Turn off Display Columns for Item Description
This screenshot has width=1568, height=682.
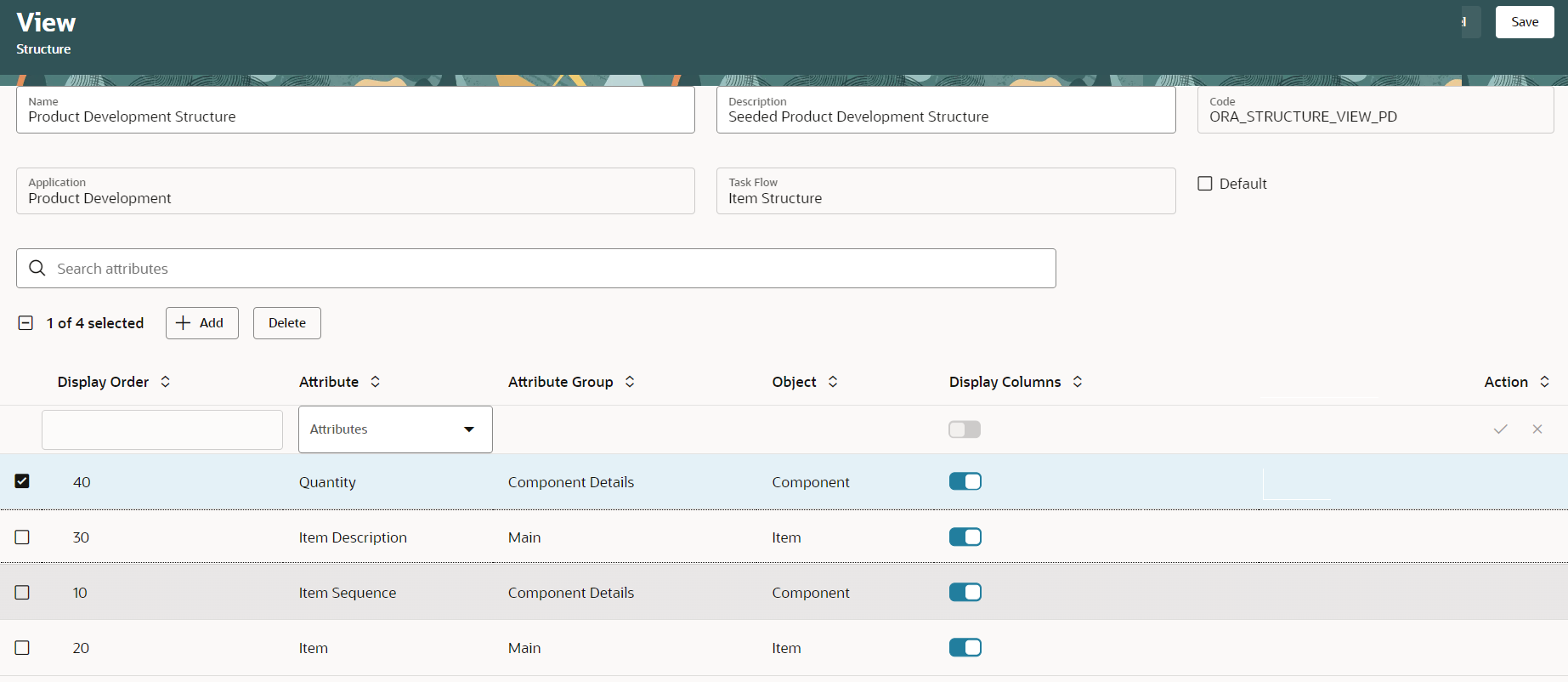965,537
